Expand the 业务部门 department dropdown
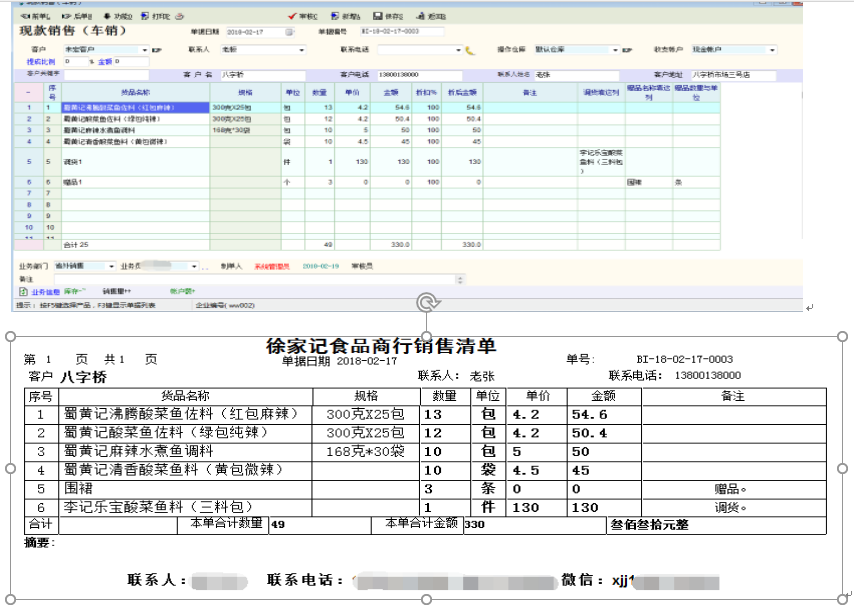Screen dimensions: 854x610 click(x=112, y=266)
